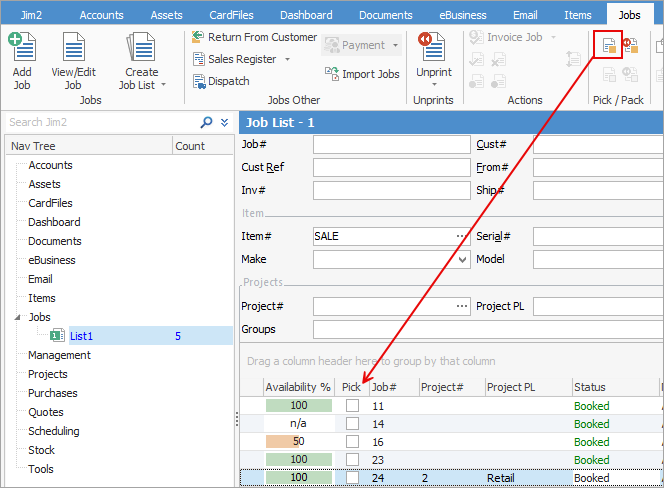Screen dimensions: 664x488
Task: Tick the Pick checkbox for job 23
Action: (352, 460)
